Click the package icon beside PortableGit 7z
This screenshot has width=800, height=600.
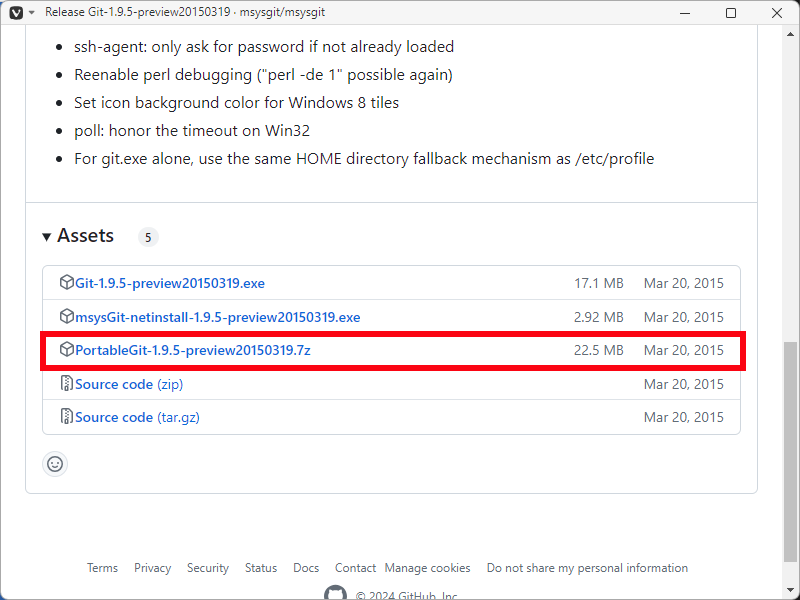pyautogui.click(x=67, y=350)
